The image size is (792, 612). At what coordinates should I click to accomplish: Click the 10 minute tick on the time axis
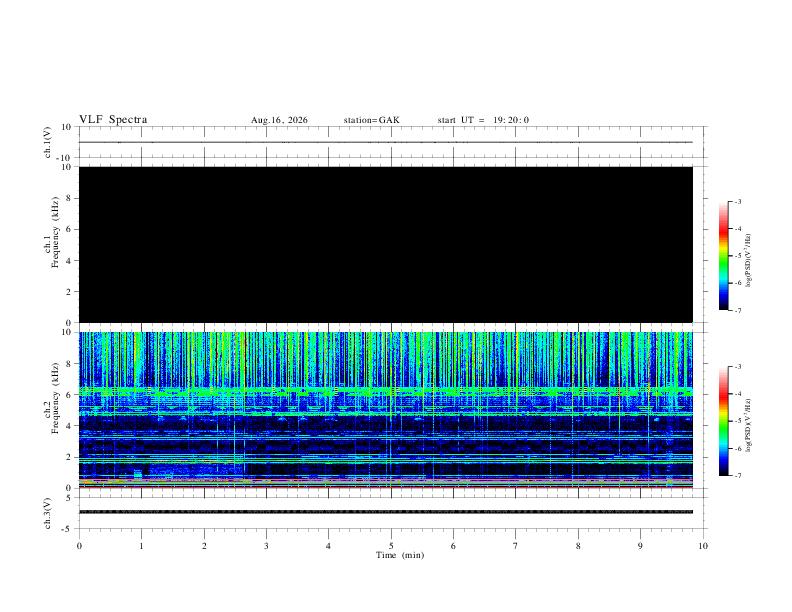(x=703, y=546)
